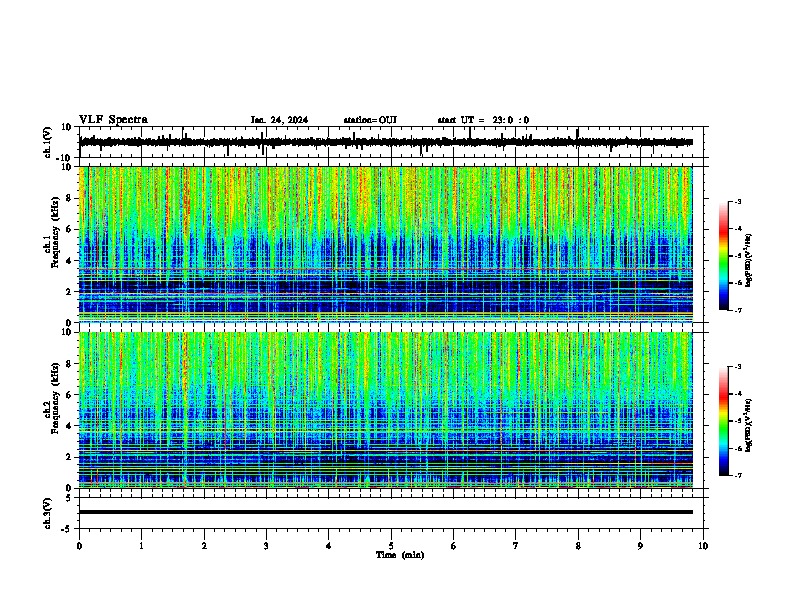The image size is (792, 612).
Task: Click the "Time (min)" x-axis title
Action: (x=400, y=555)
